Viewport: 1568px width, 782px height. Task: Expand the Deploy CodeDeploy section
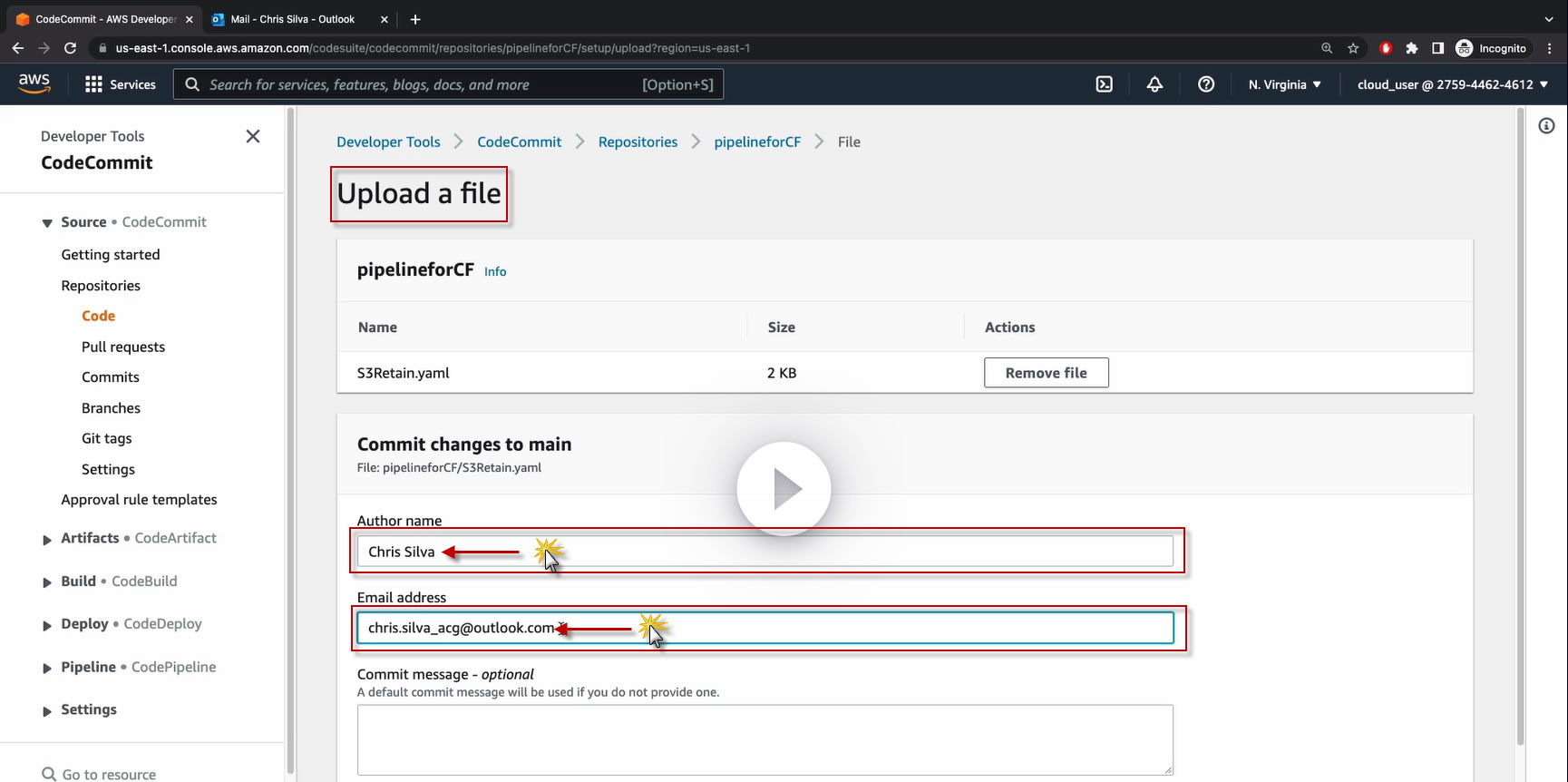(47, 625)
